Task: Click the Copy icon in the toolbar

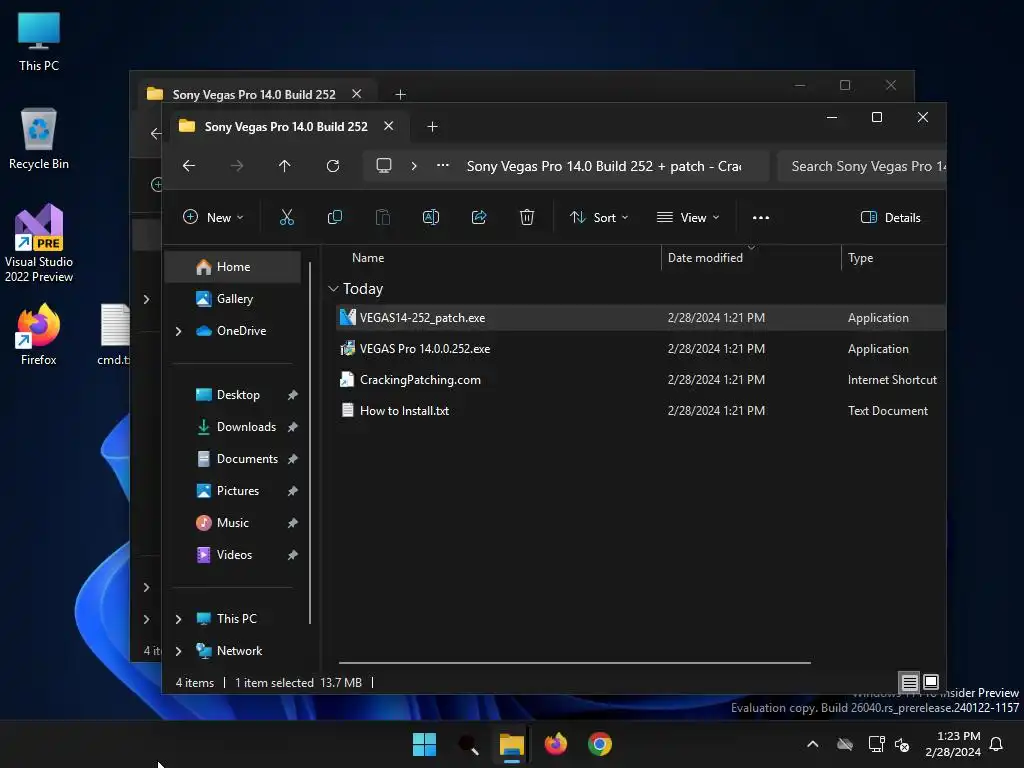Action: (334, 217)
